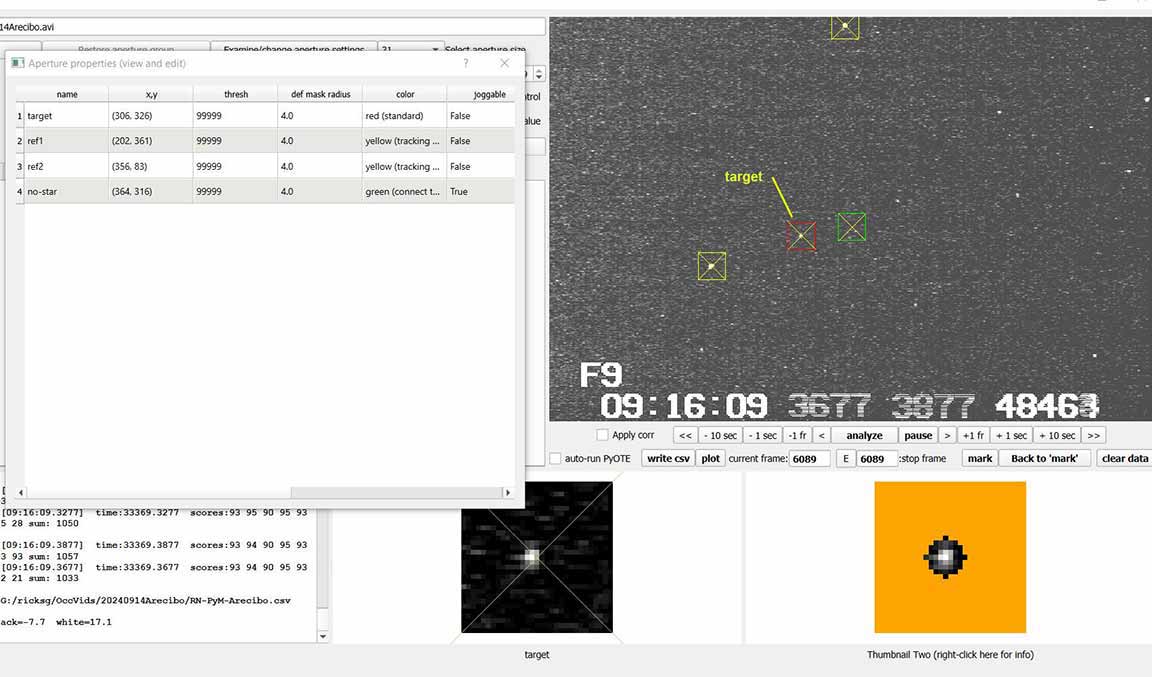The height and width of the screenshot is (677, 1152).
Task: Click Back to 'mark' button
Action: tap(1044, 459)
